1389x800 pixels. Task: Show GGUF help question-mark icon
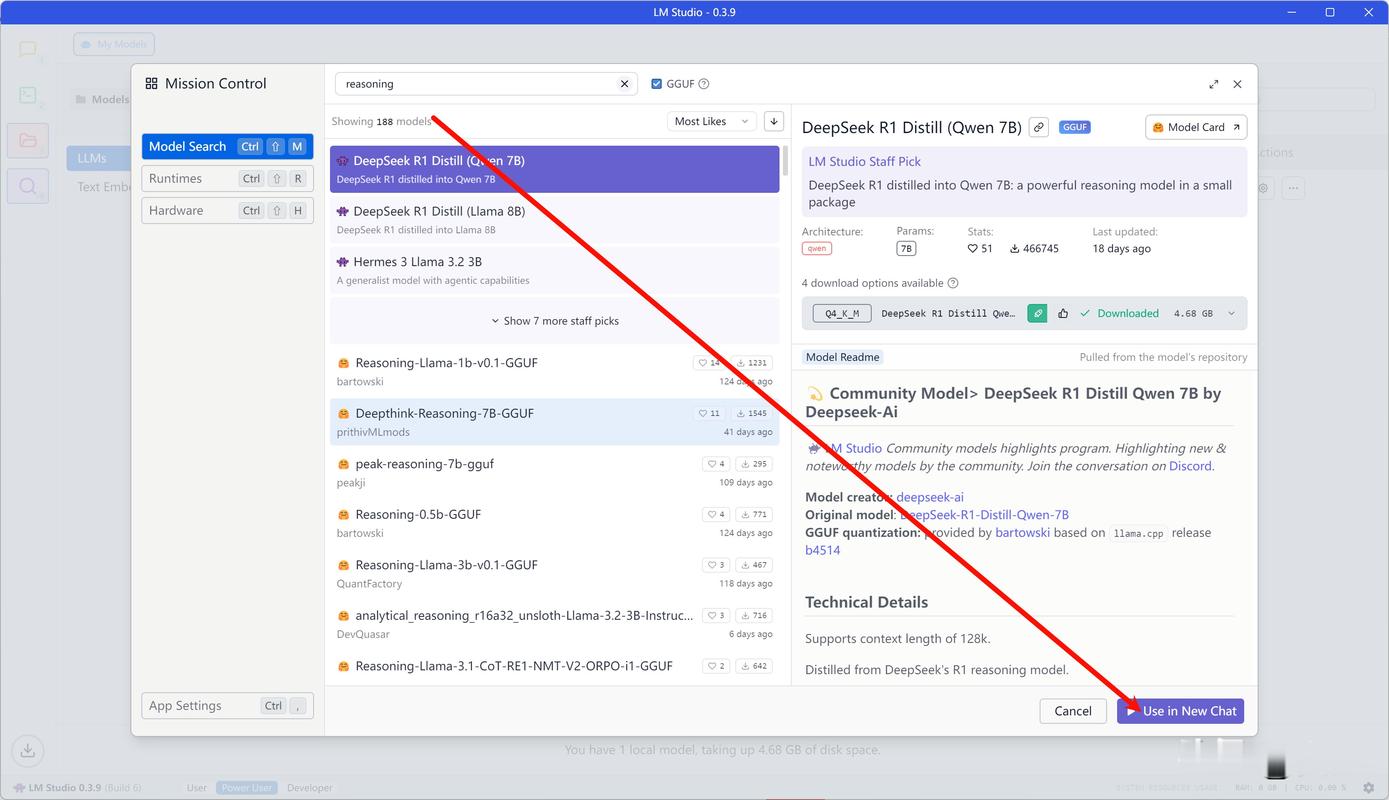point(704,84)
